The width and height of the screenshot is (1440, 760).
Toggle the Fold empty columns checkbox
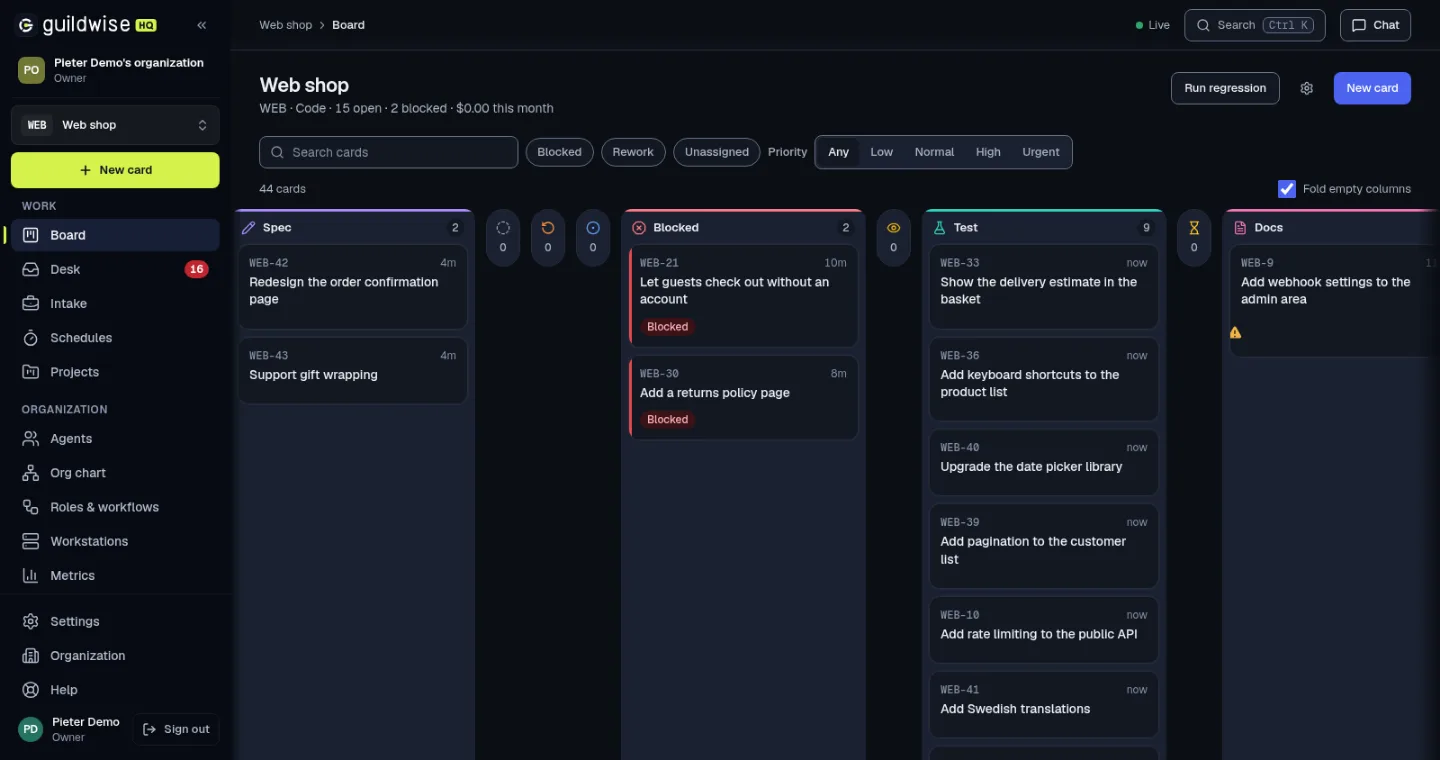pos(1287,189)
